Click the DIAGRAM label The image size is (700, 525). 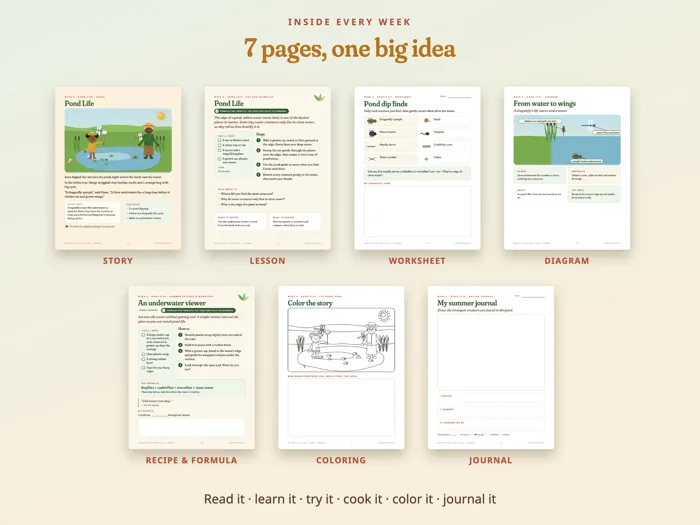tap(567, 261)
